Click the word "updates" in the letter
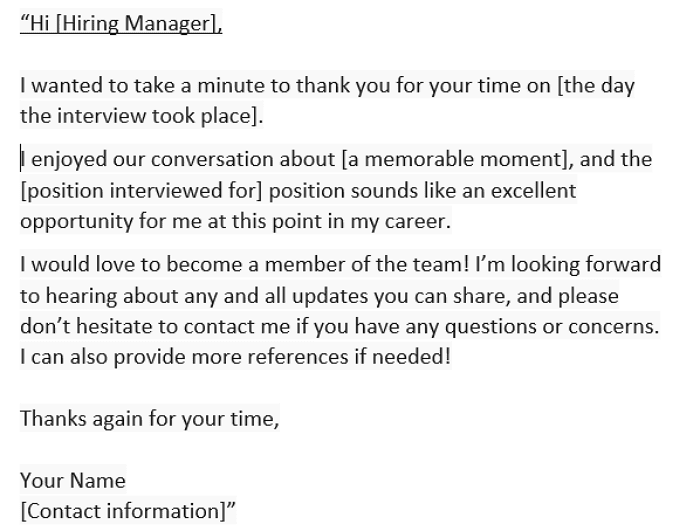The height and width of the screenshot is (531, 700). click(330, 296)
